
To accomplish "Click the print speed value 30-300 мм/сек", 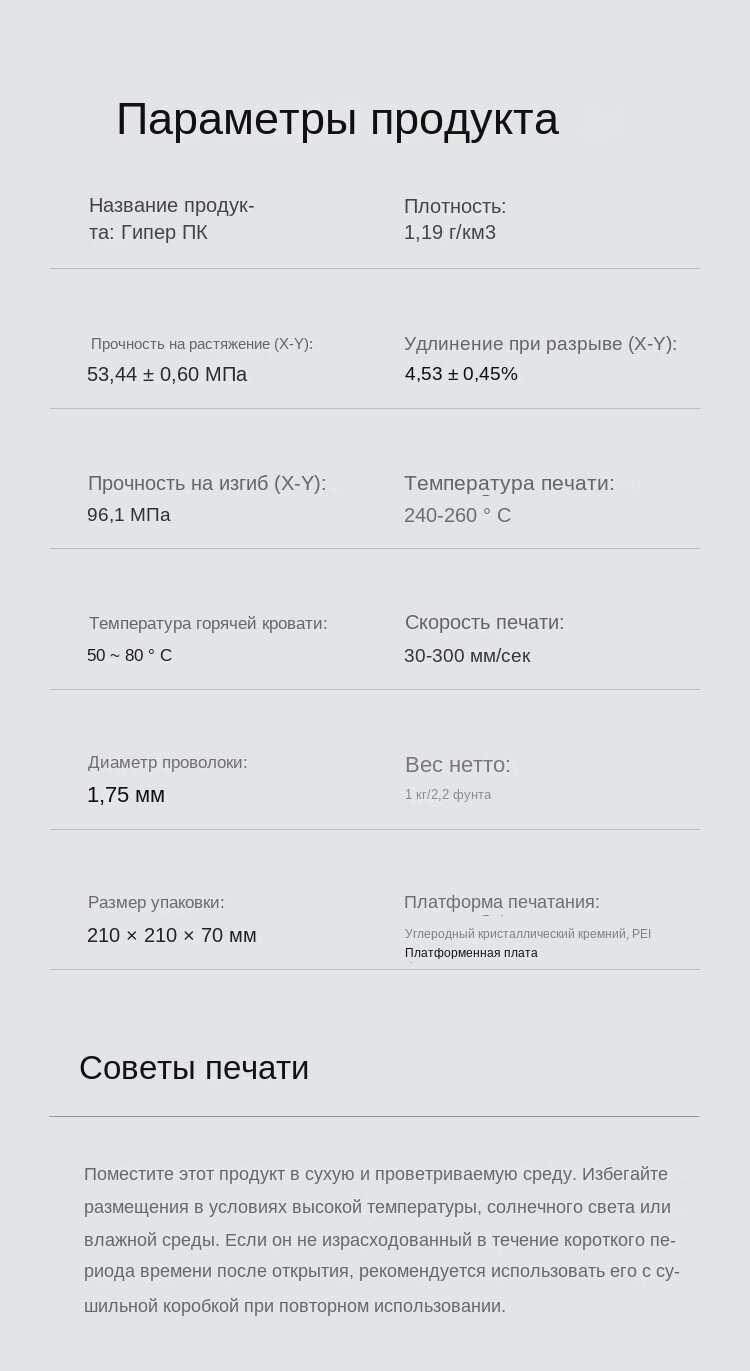I will click(467, 656).
